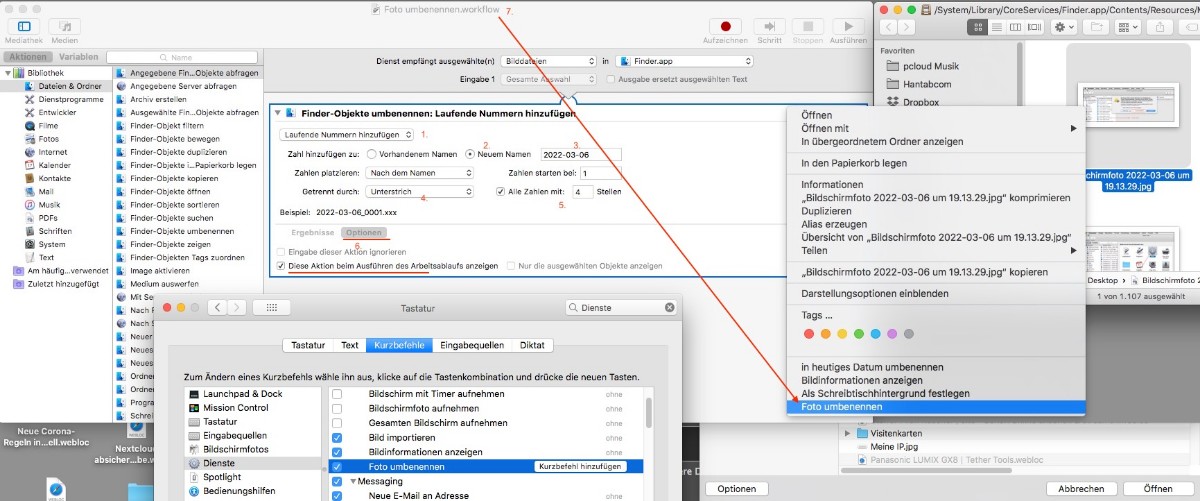This screenshot has width=1200, height=501.
Task: Click the Schritt step icon
Action: 769,26
